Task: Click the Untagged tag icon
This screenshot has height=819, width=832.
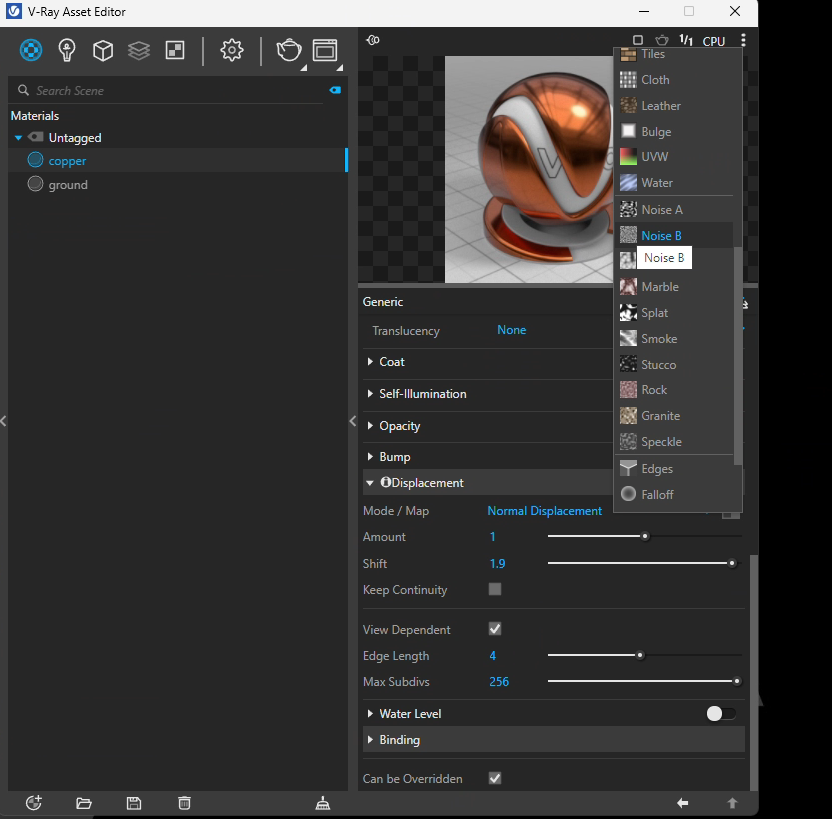Action: 36,137
